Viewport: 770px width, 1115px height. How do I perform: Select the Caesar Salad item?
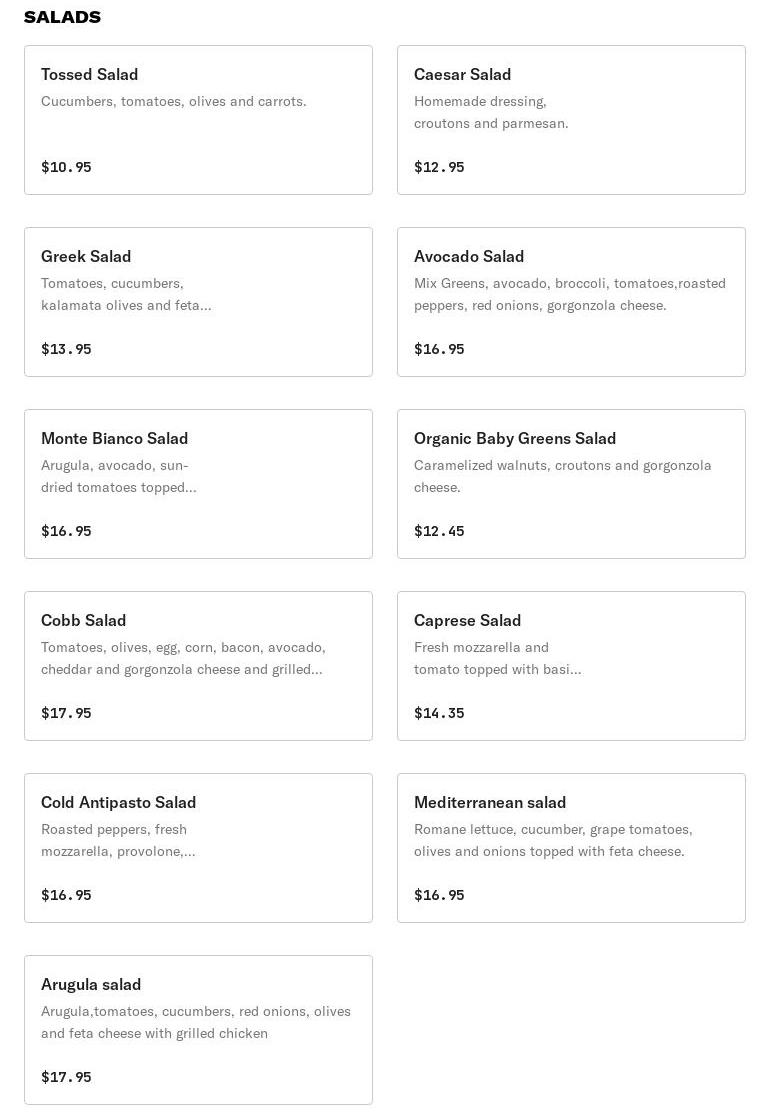coord(571,120)
